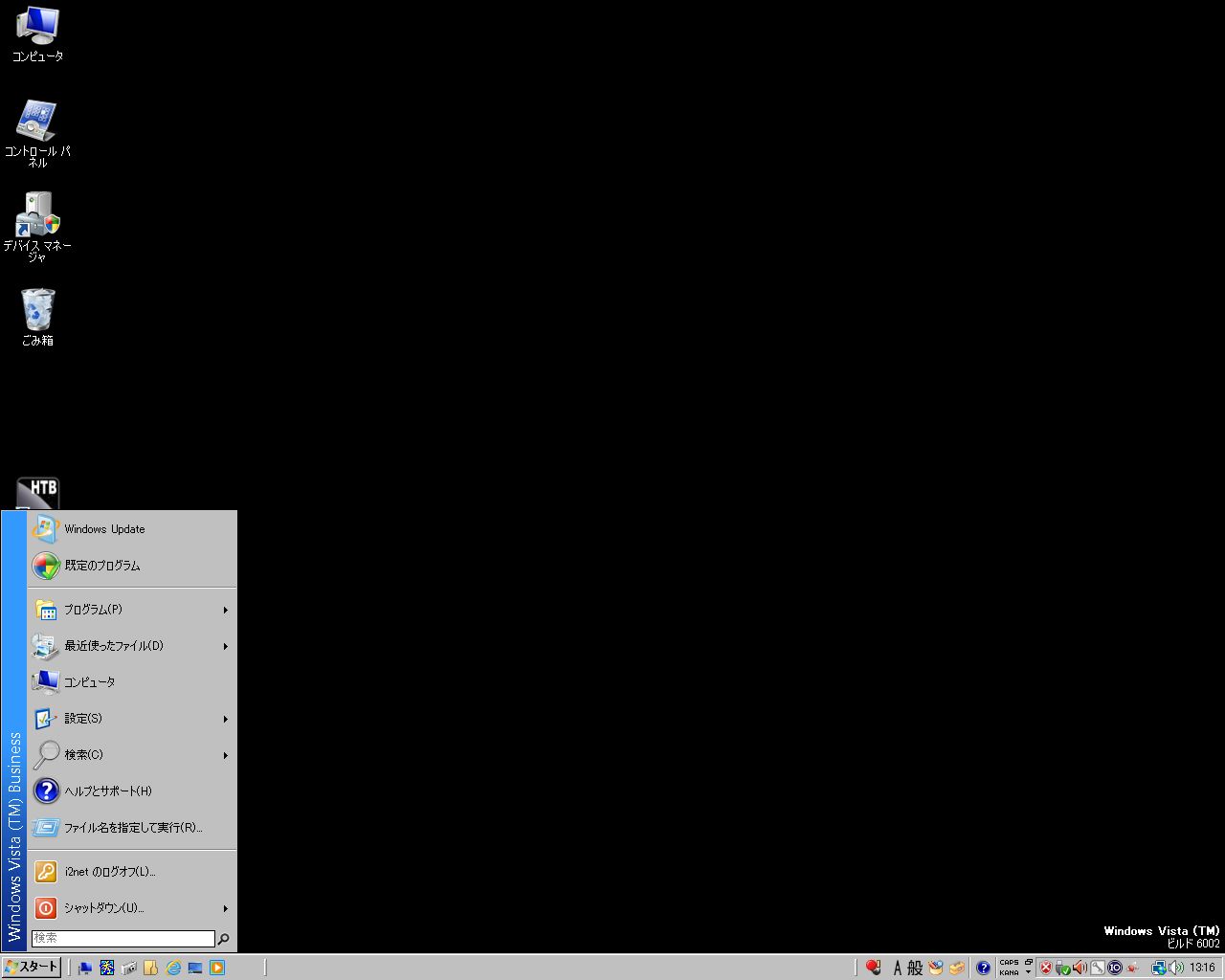Click コンピュータ in the Start menu

(132, 682)
